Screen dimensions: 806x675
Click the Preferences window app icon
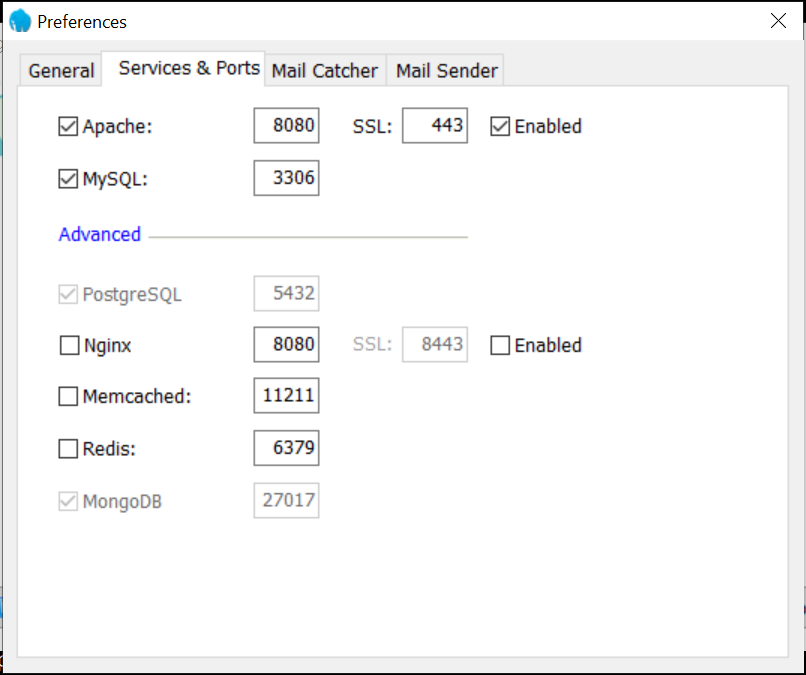click(x=20, y=21)
